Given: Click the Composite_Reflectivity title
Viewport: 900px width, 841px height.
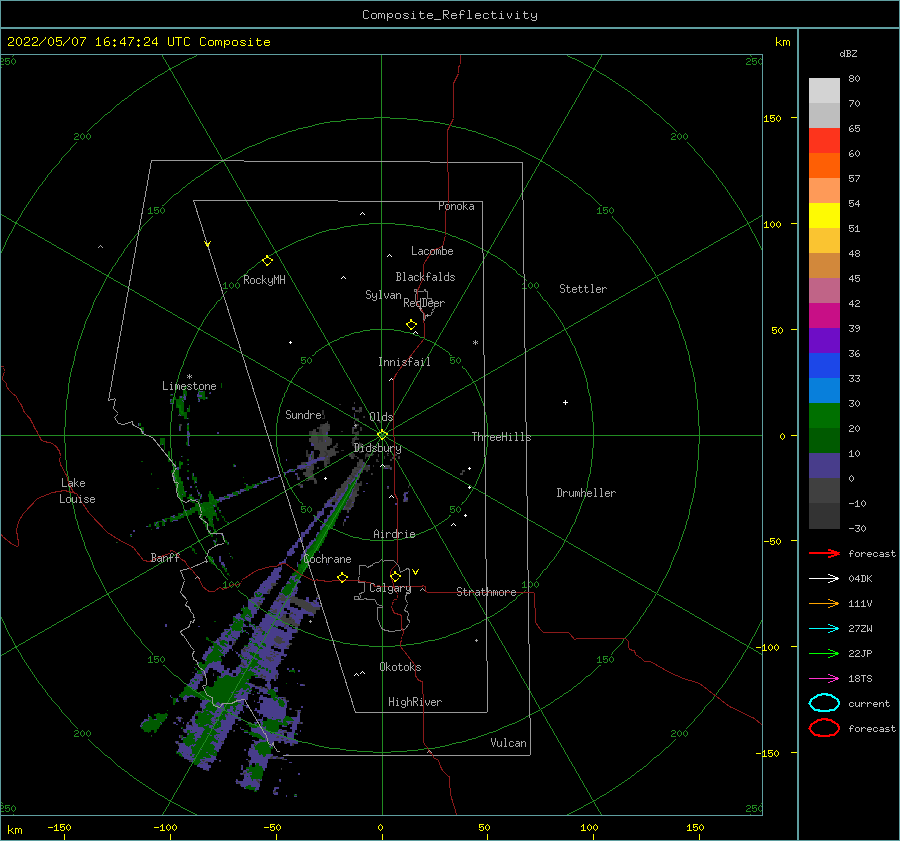Looking at the screenshot, I should point(449,15).
